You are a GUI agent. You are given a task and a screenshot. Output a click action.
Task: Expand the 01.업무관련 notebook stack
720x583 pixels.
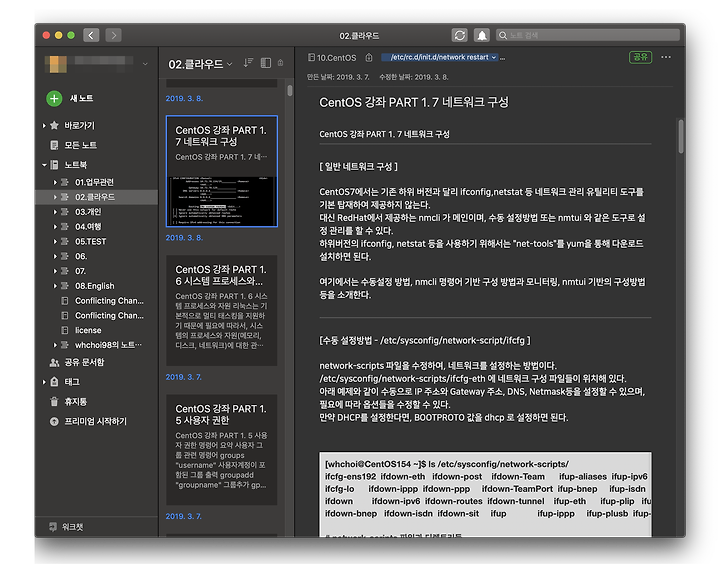(x=55, y=182)
